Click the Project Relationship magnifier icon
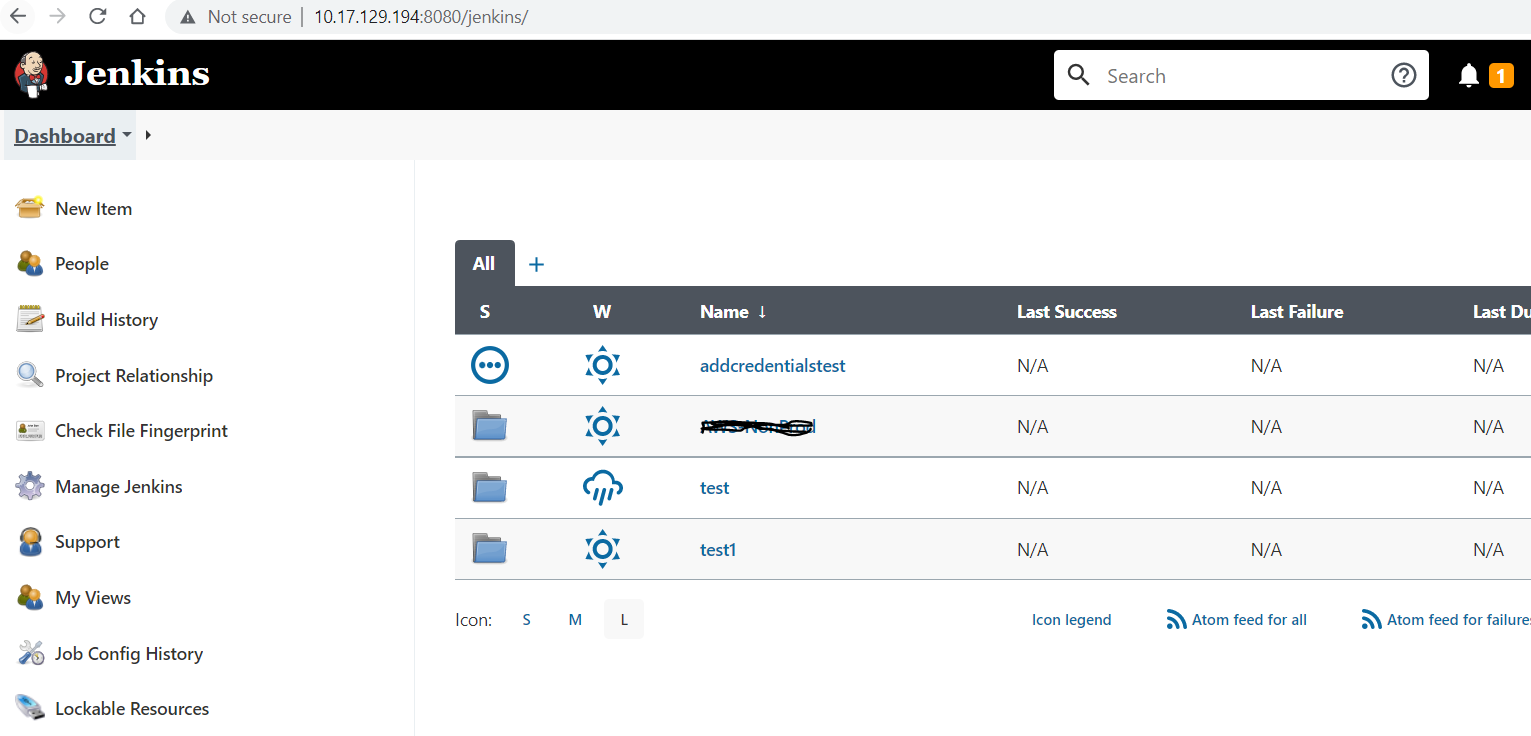The width and height of the screenshot is (1531, 736). (30, 375)
